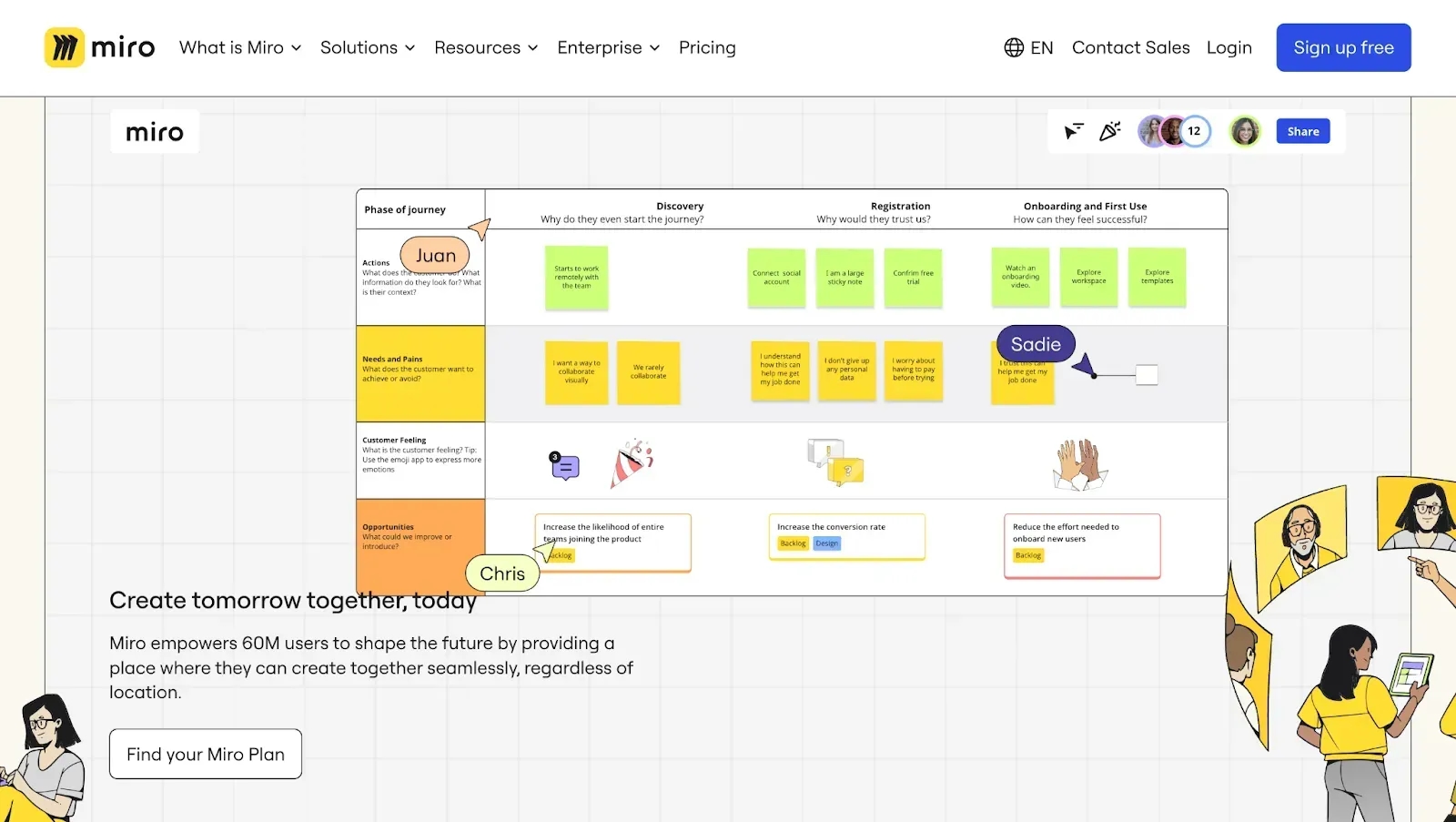Image resolution: width=1456 pixels, height=822 pixels.
Task: Click the collaborator avatars with 12 count
Action: point(1175,131)
